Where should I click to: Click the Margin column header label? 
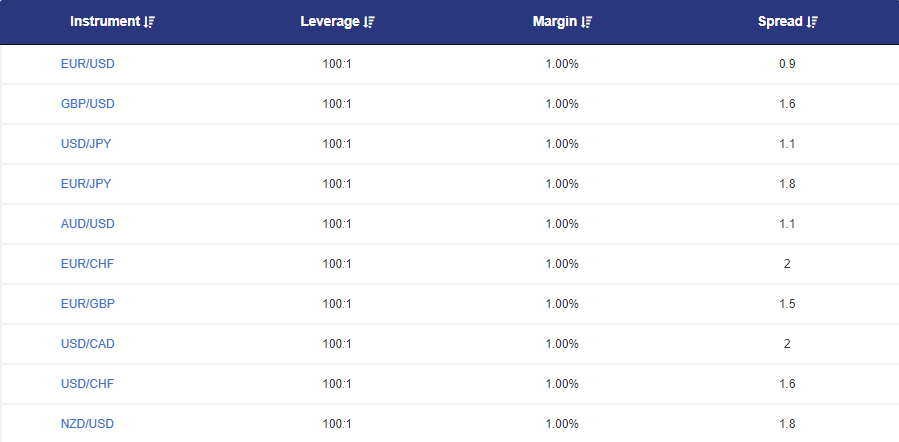tap(554, 22)
